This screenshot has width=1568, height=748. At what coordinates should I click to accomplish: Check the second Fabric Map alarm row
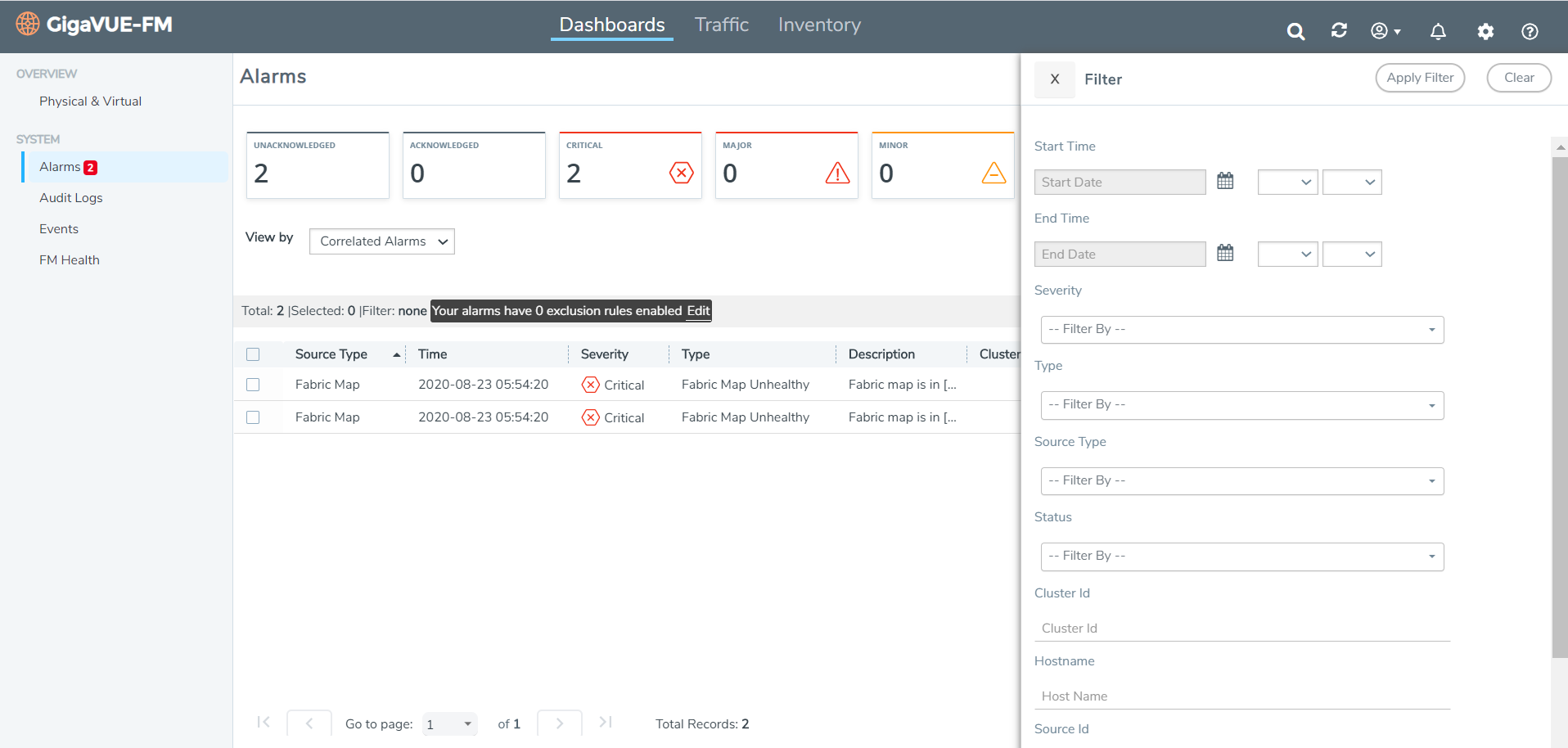253,417
